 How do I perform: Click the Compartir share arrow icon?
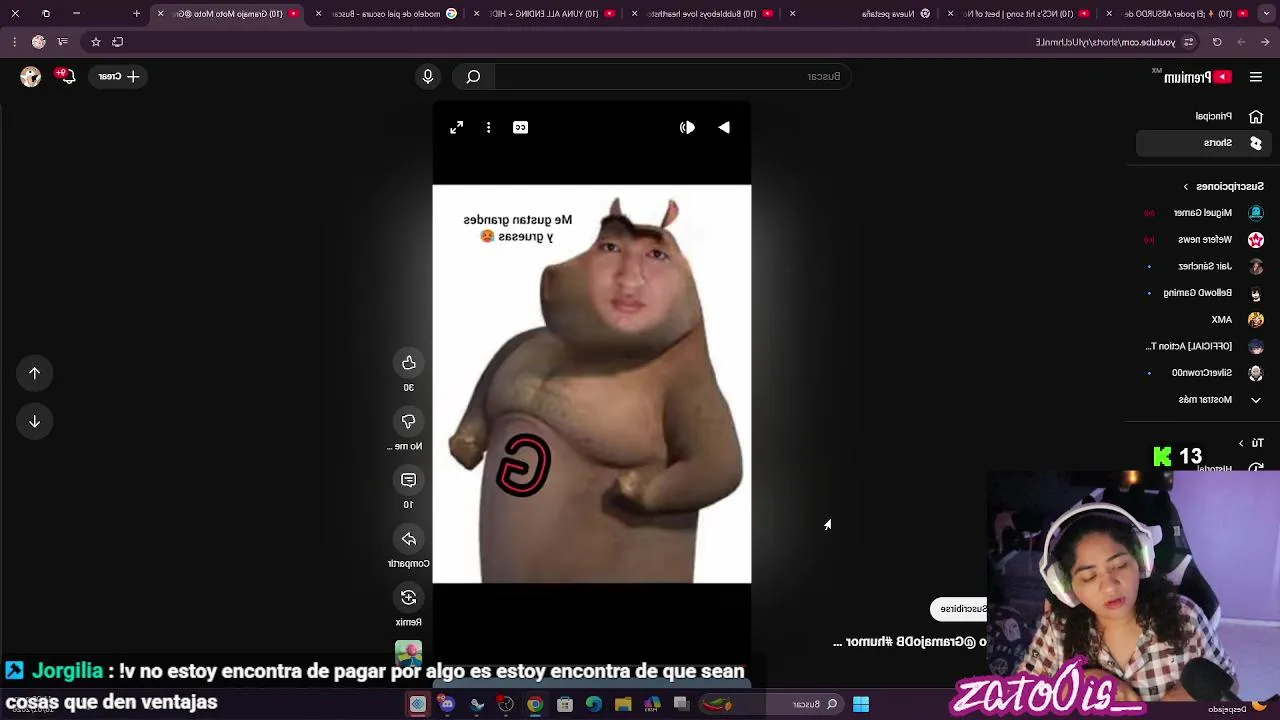pyautogui.click(x=408, y=540)
